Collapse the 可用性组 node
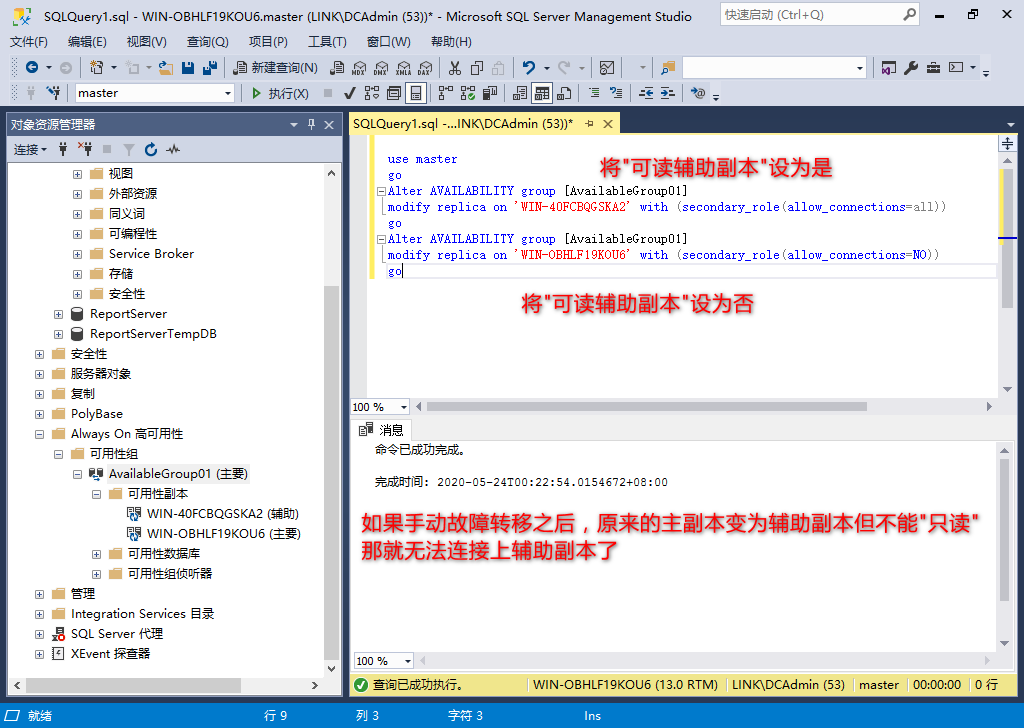Screen dimensions: 1024x728 pyautogui.click(x=58, y=454)
